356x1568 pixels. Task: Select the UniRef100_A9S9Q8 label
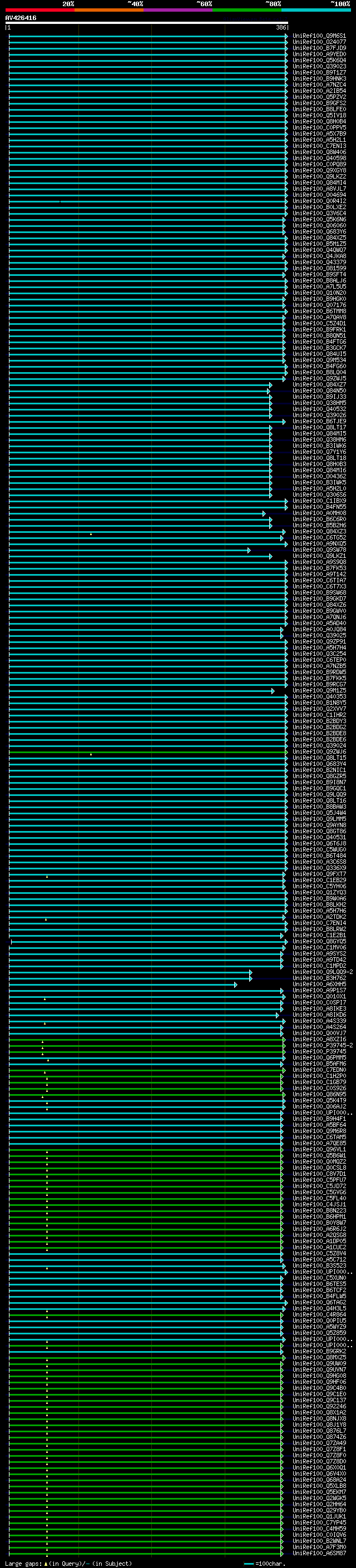(319, 562)
